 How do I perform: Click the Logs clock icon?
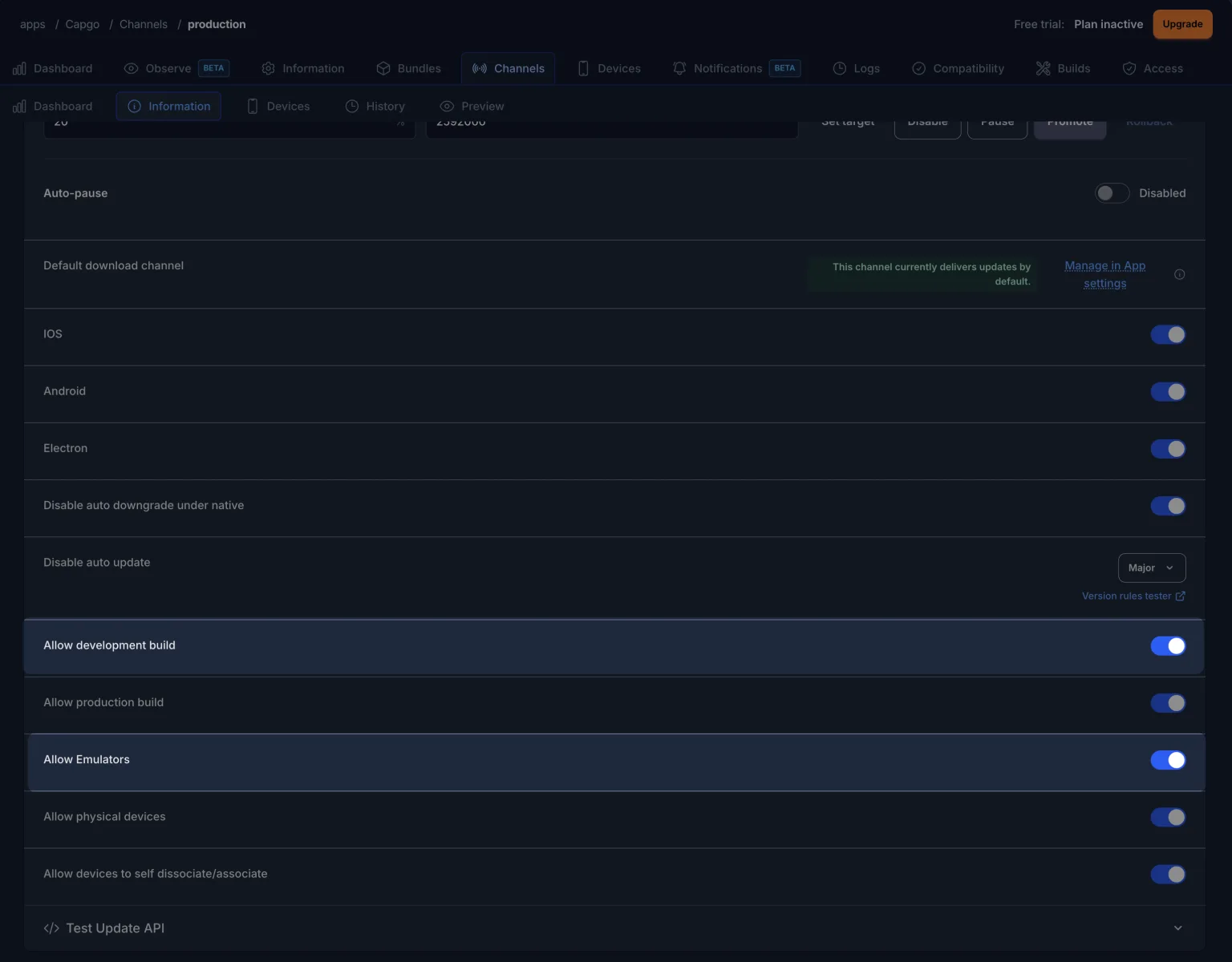[840, 68]
